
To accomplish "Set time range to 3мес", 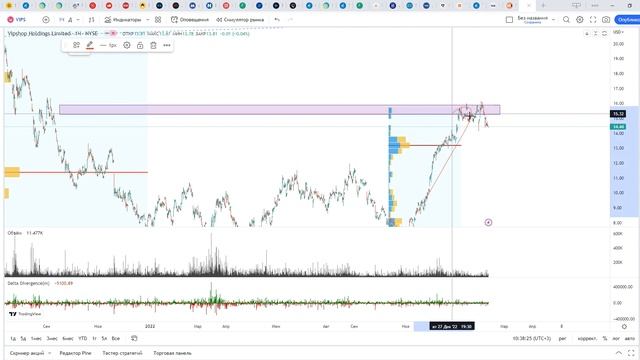I will pos(52,338).
